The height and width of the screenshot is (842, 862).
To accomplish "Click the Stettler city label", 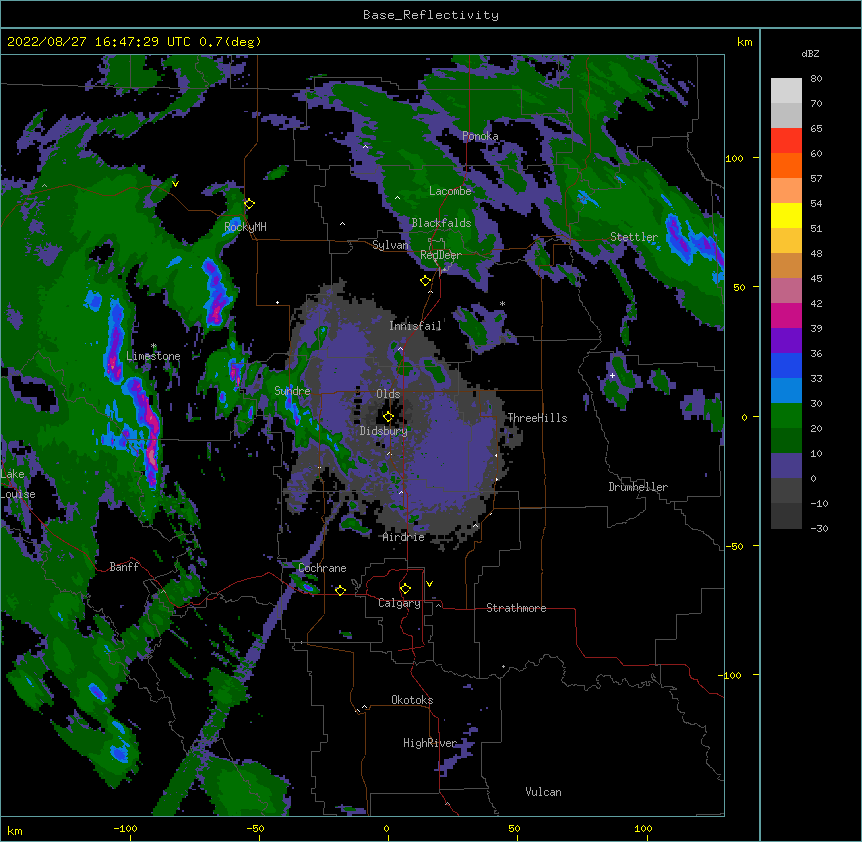I will 634,237.
